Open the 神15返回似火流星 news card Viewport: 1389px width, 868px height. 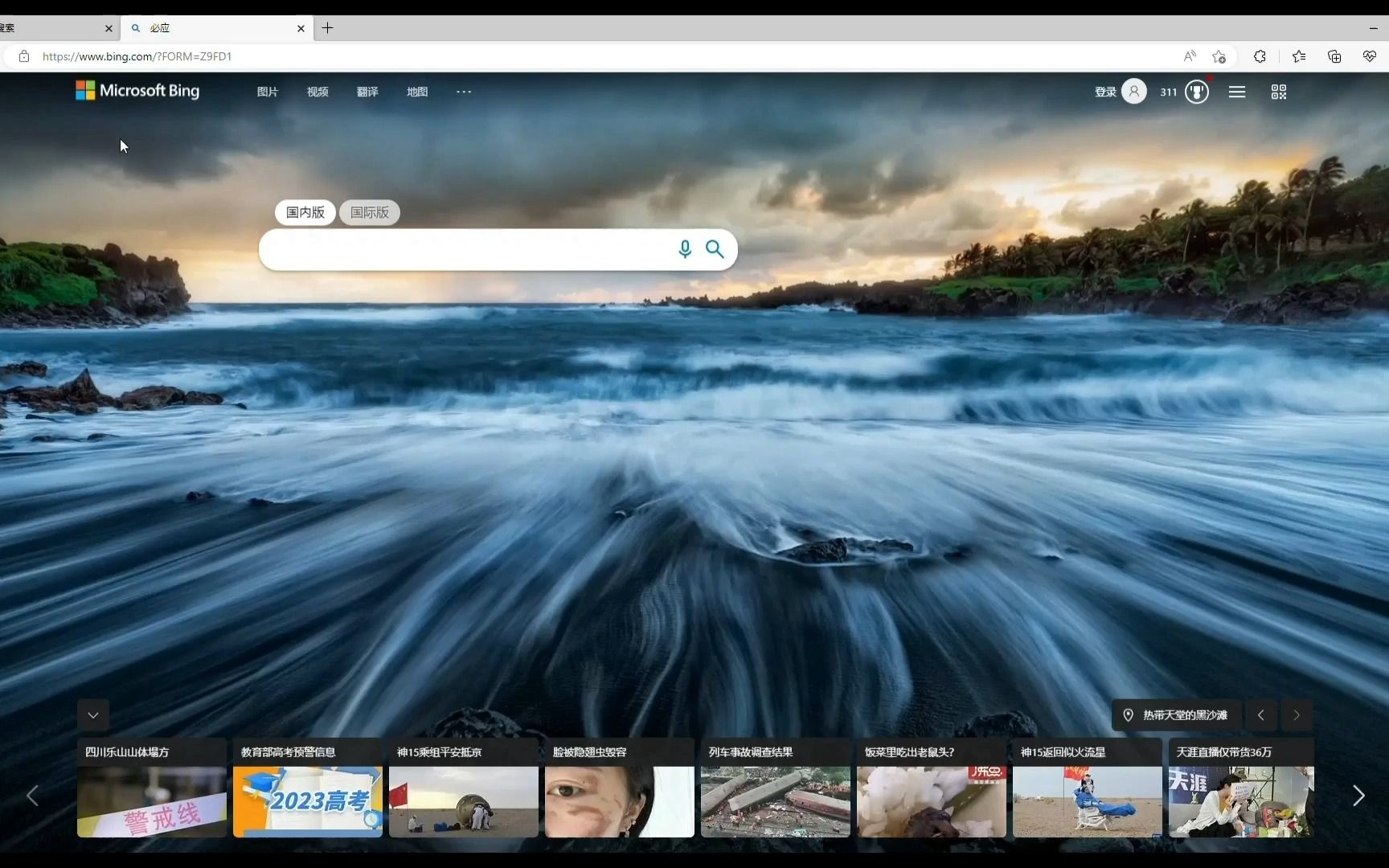coord(1088,788)
